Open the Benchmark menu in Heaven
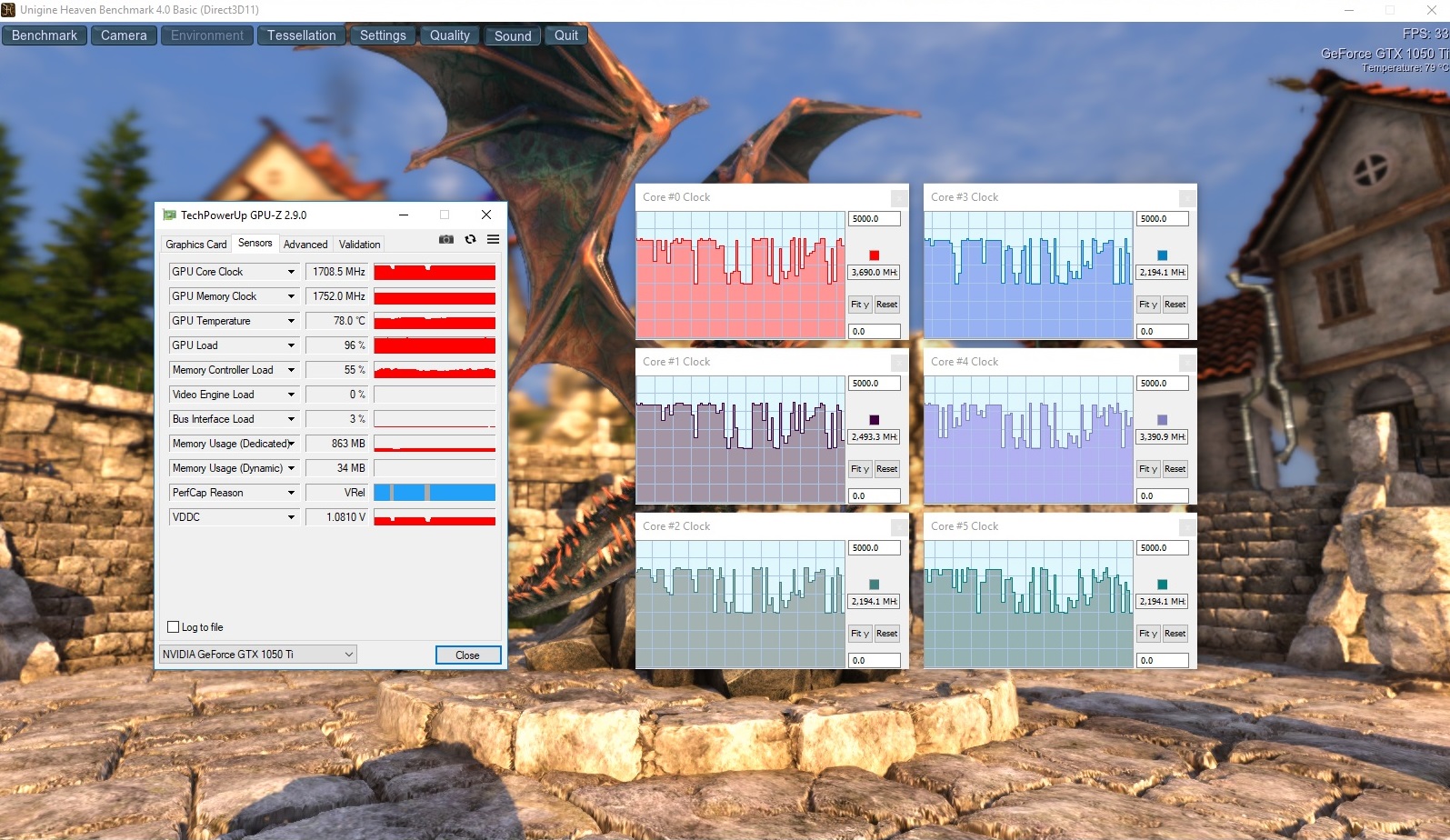The width and height of the screenshot is (1450, 840). pos(45,35)
